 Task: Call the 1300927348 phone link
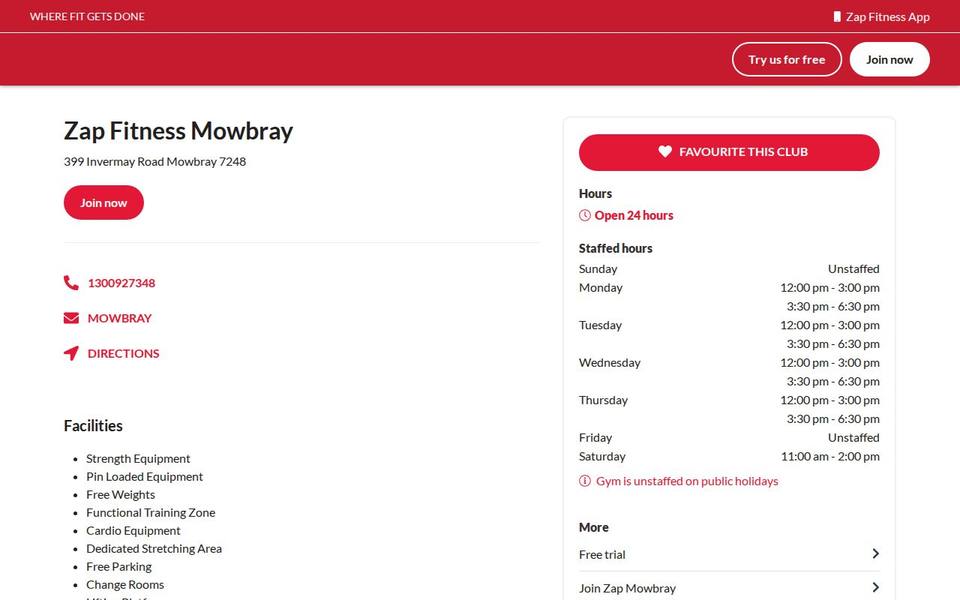point(121,283)
